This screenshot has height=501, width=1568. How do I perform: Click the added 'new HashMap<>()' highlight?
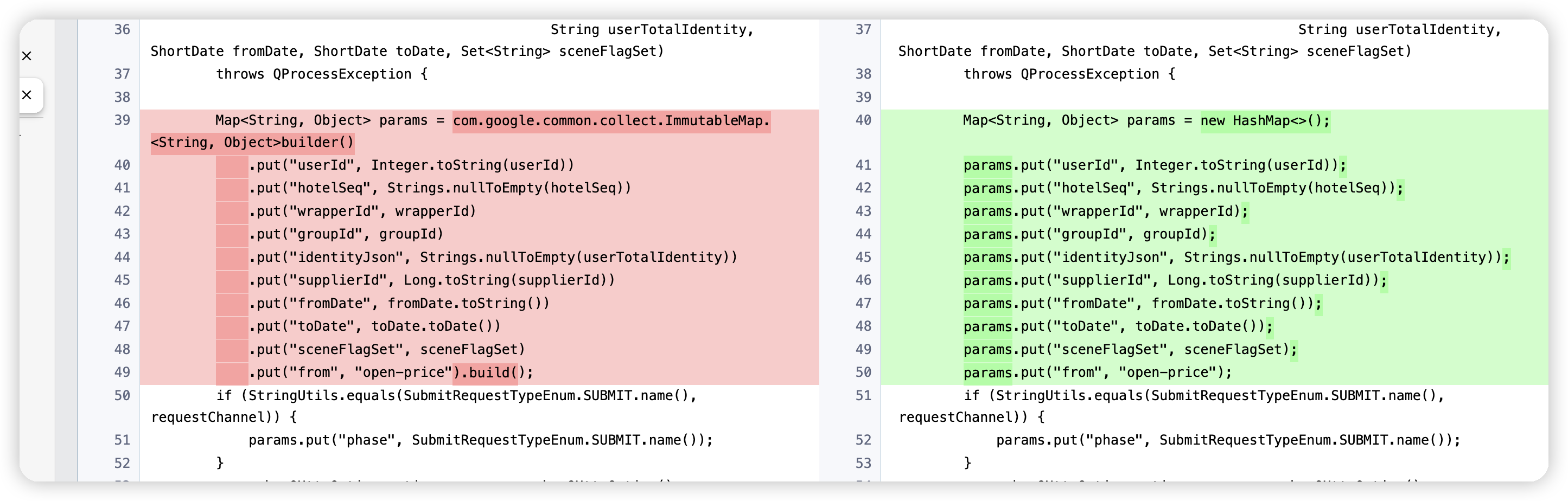(1265, 121)
